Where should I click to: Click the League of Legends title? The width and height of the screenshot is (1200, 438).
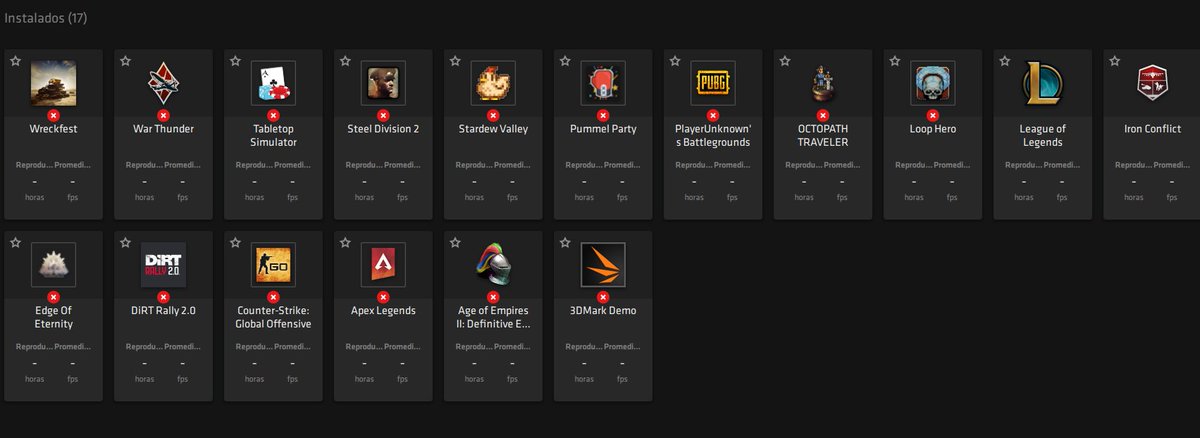pos(1043,135)
